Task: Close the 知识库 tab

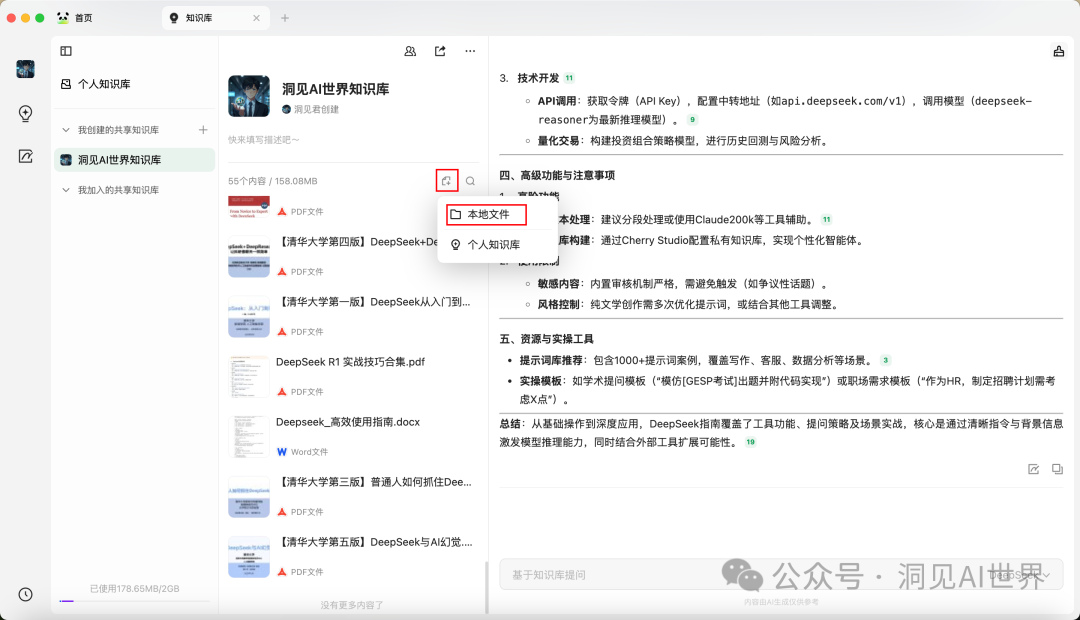Action: [256, 18]
